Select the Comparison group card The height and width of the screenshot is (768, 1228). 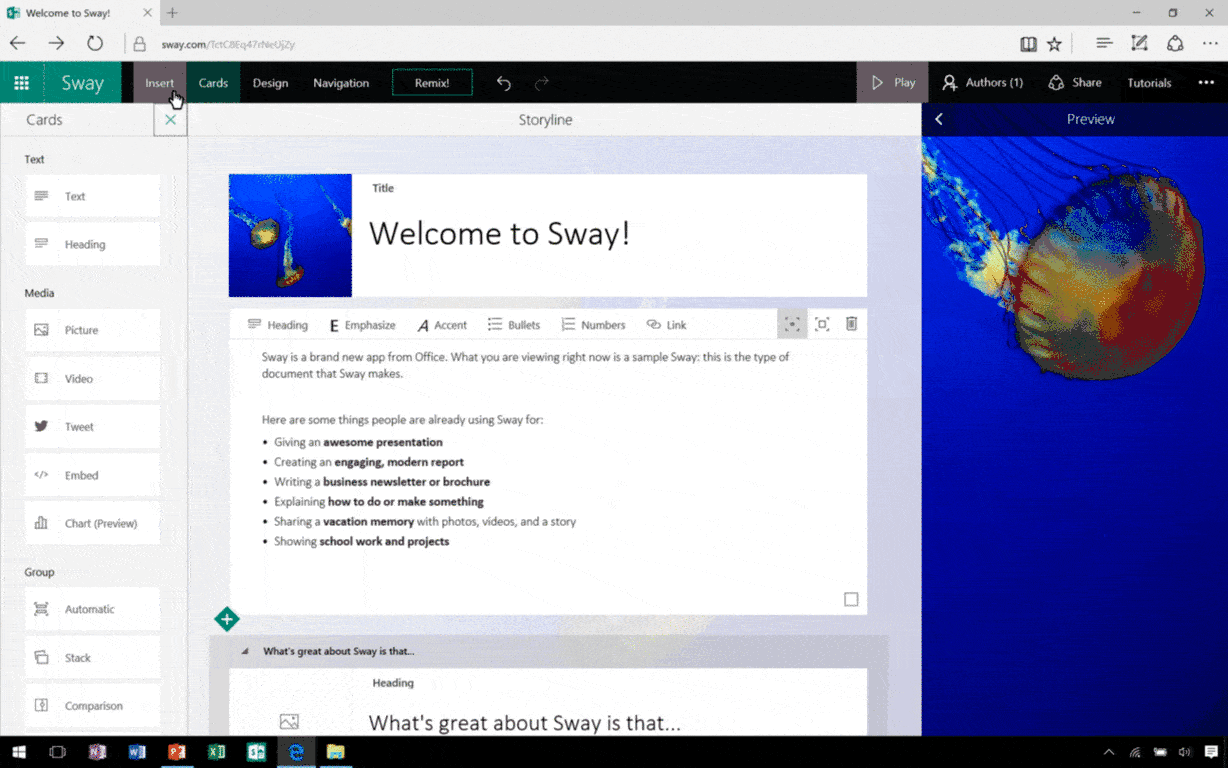pos(91,705)
